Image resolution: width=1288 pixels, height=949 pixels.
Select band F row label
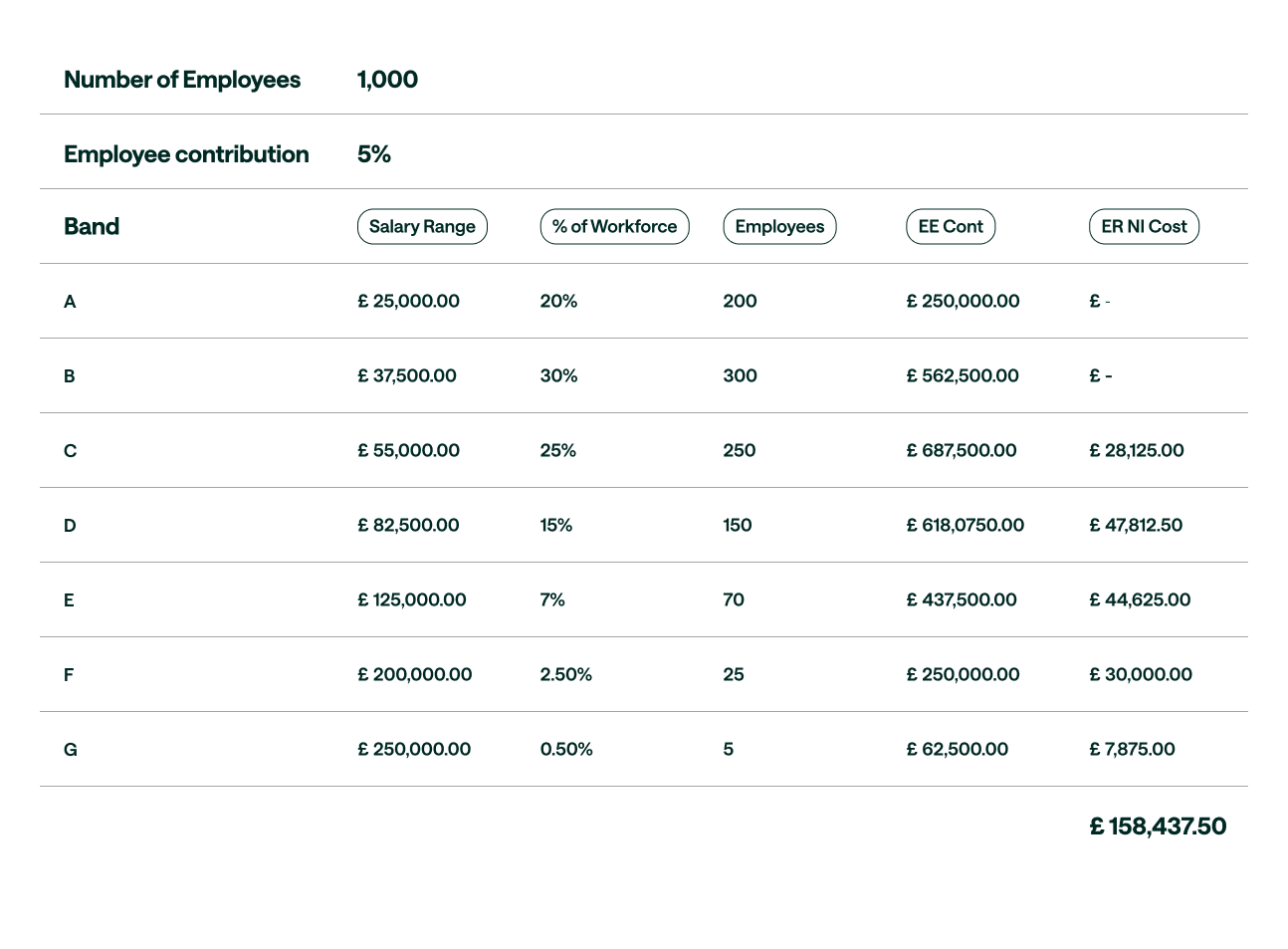point(69,674)
